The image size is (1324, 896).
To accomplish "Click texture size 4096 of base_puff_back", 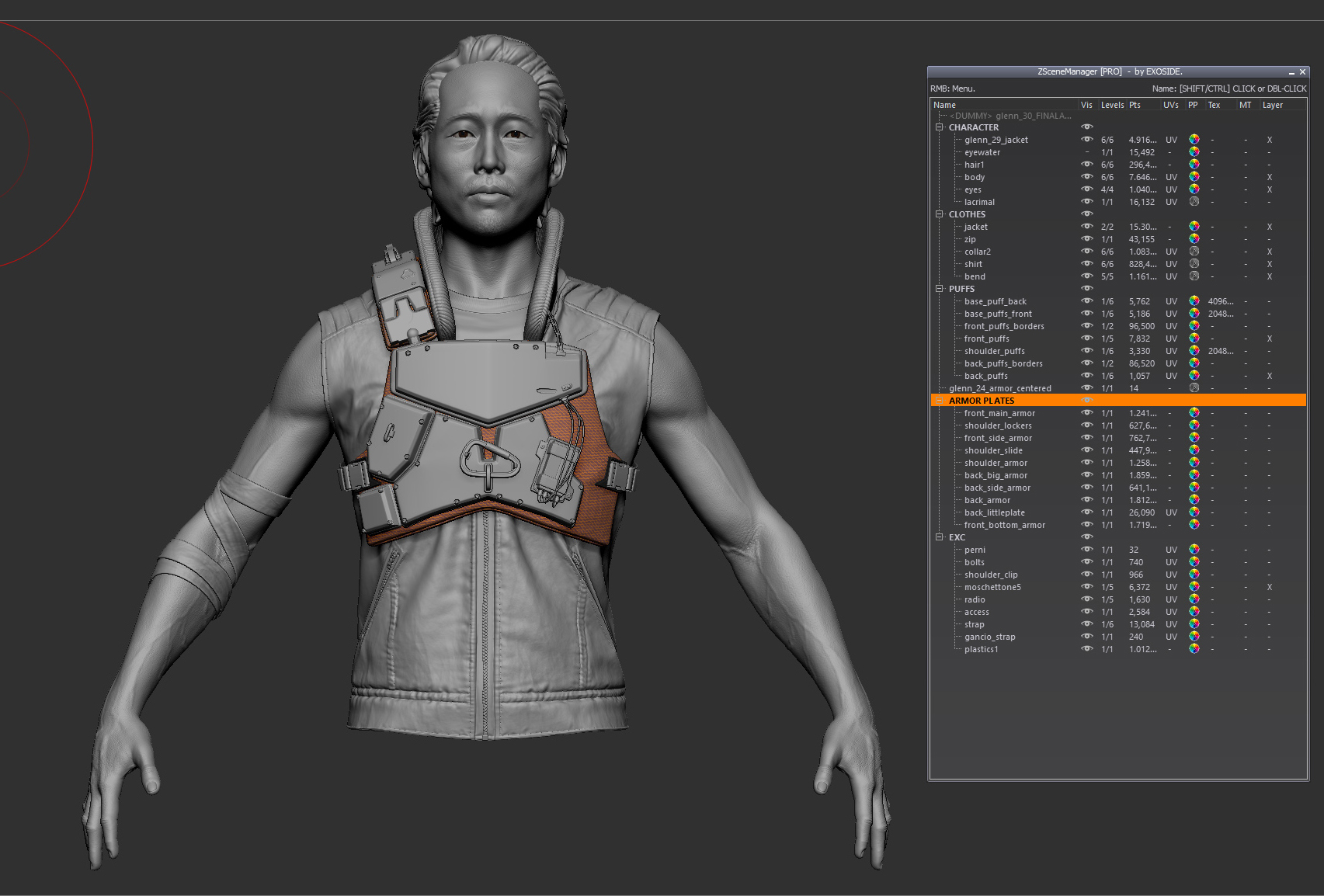I will point(1221,301).
